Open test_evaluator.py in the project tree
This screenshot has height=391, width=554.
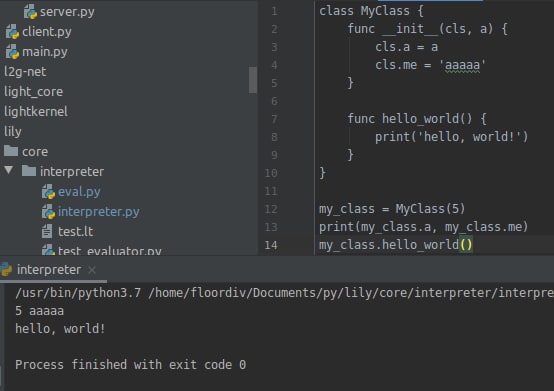[x=110, y=250]
